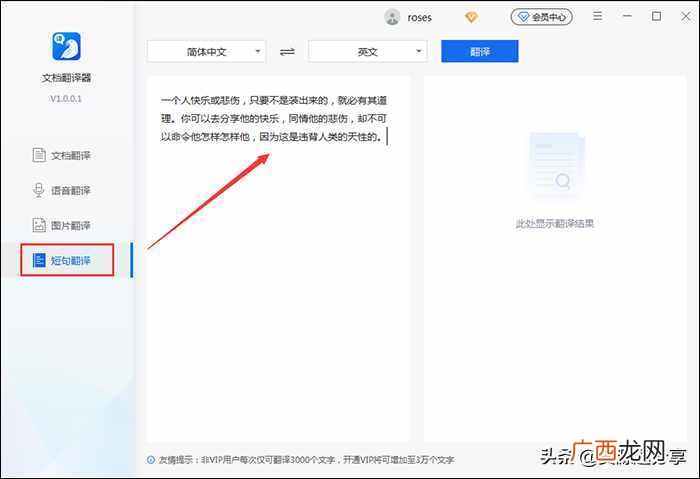700x479 pixels.
Task: Open the 语音翻译 voice translation tab
Action: pos(62,191)
